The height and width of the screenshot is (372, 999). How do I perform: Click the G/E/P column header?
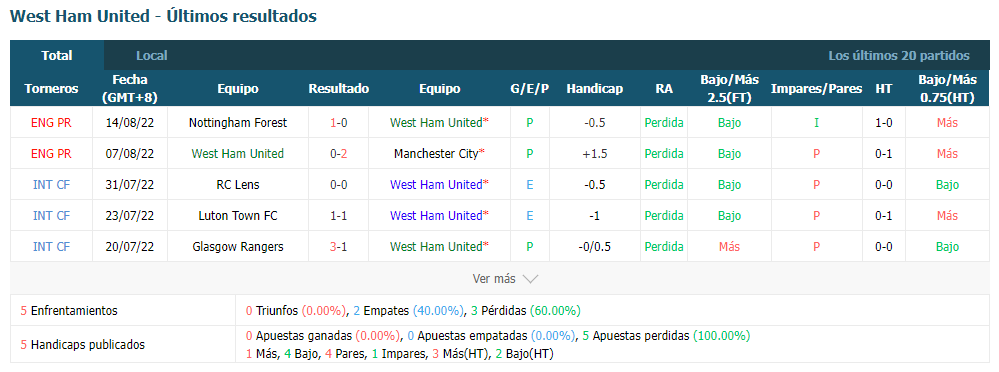pos(529,89)
